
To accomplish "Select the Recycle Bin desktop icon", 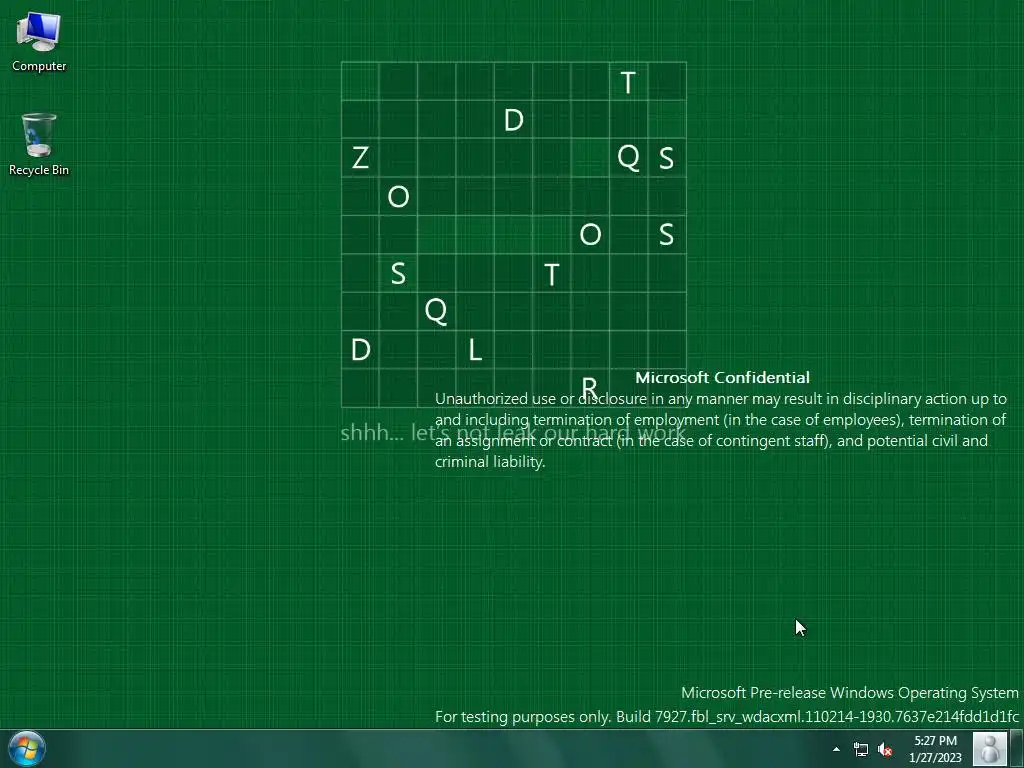I will pyautogui.click(x=39, y=144).
